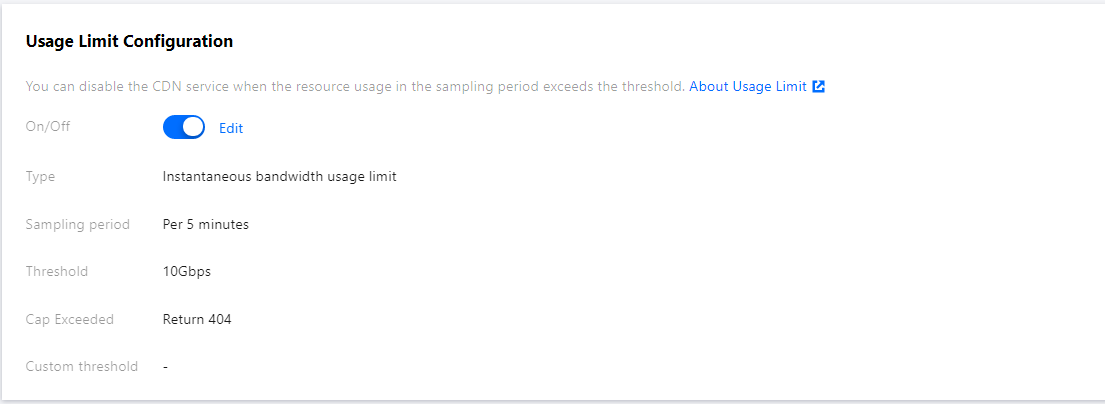Select the Per 5 minutes value
Screen dimensions: 1105x404
pos(205,225)
